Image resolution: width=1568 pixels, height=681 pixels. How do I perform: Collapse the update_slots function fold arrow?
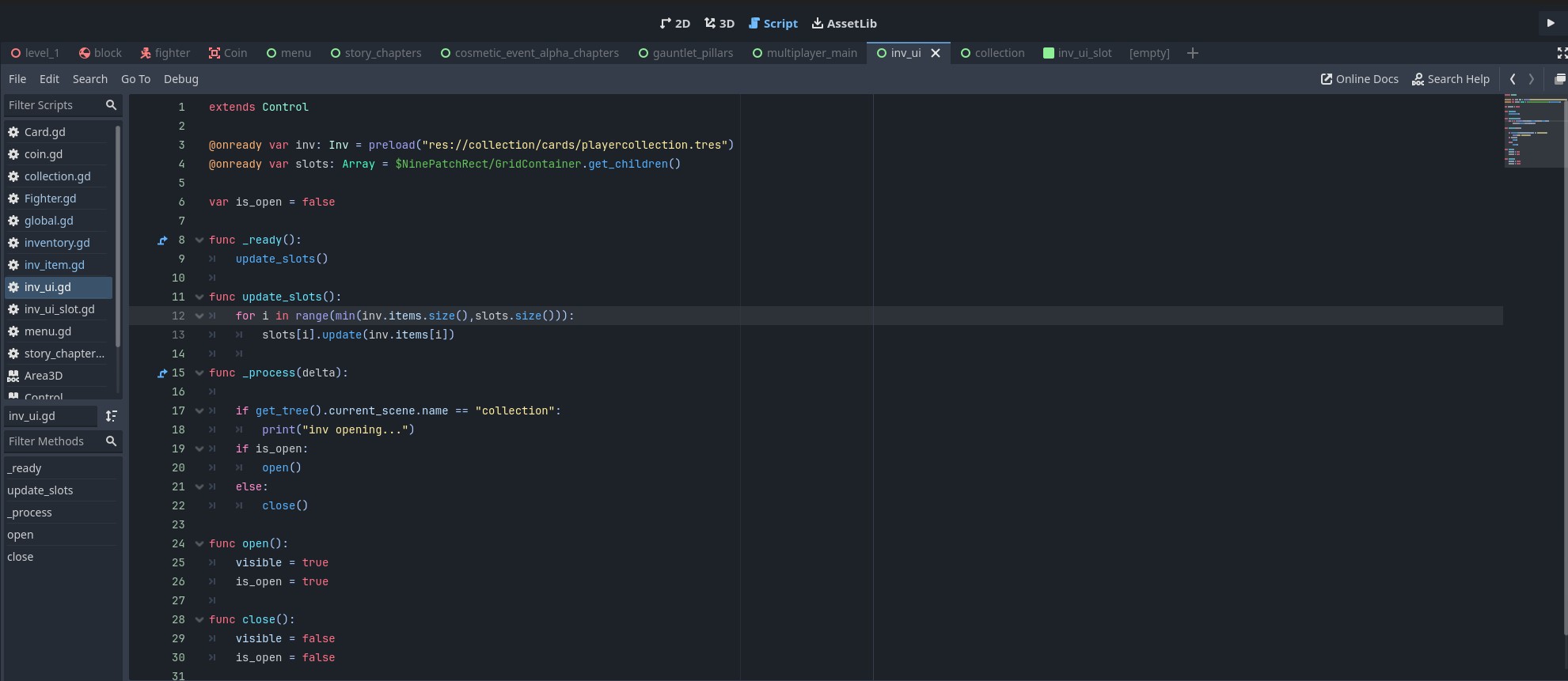coord(199,297)
